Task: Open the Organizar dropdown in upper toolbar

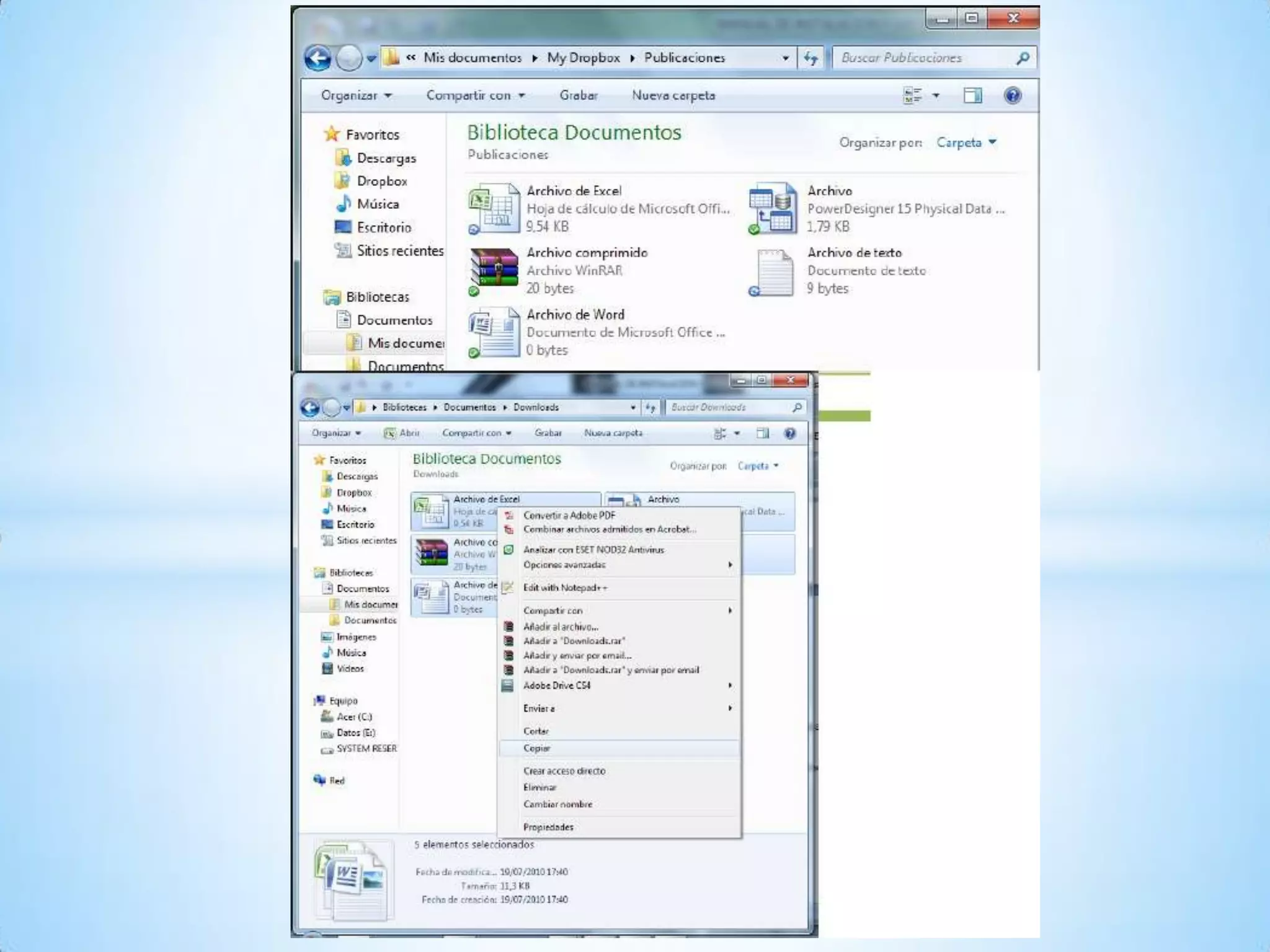Action: tap(356, 95)
